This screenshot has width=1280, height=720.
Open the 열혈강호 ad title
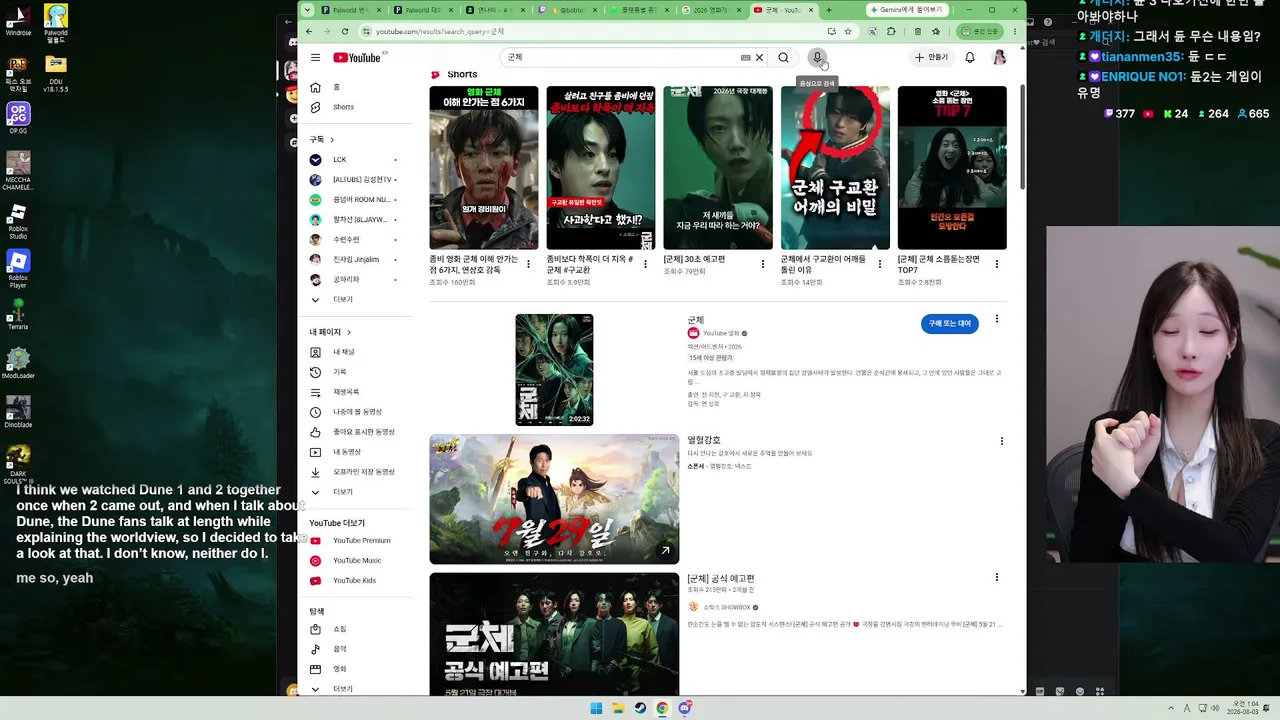point(704,440)
